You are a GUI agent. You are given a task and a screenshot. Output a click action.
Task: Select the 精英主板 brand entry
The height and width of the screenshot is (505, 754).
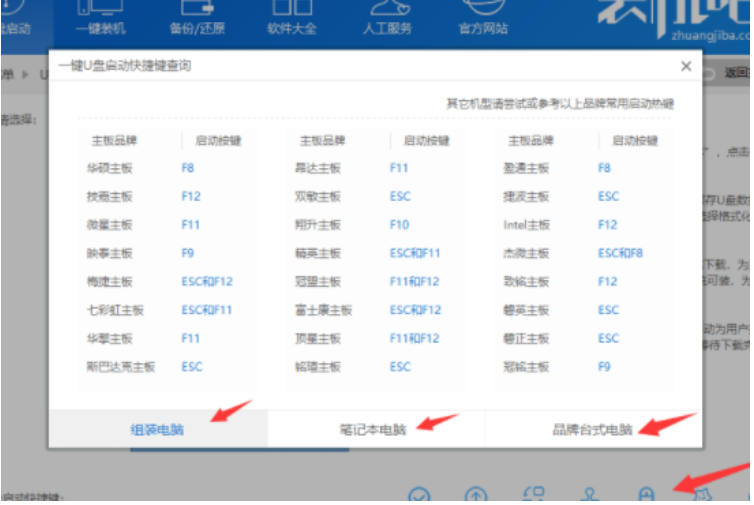pos(318,253)
